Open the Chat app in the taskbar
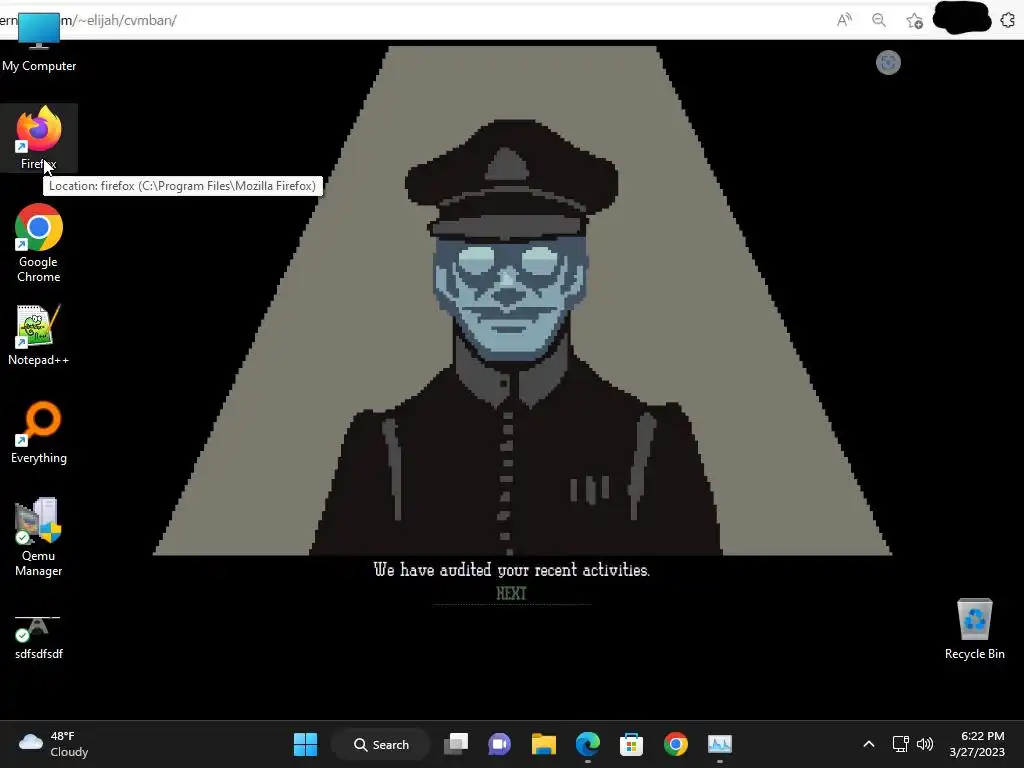 tap(500, 744)
